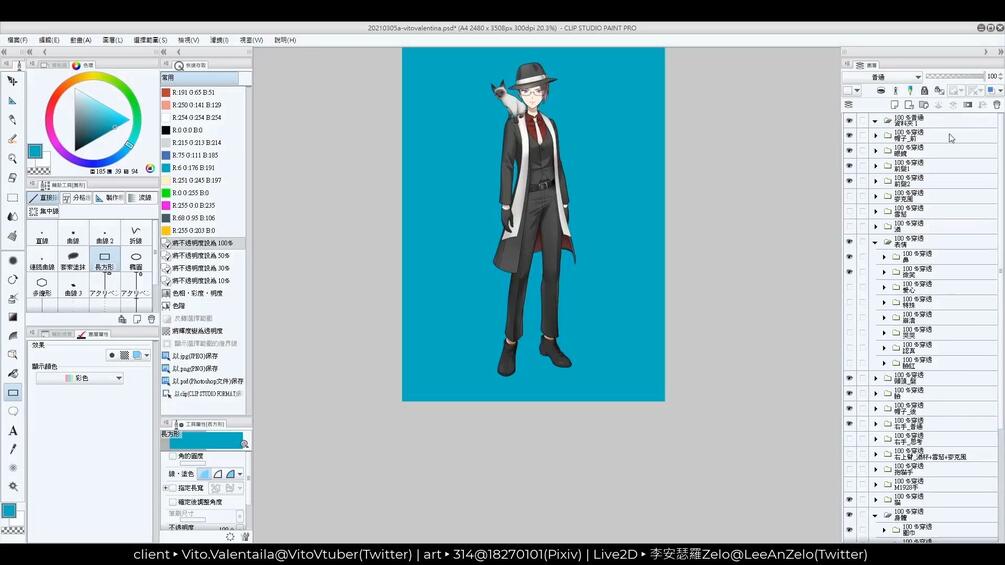Open the 編輯(E) menu
Image resolution: width=1005 pixels, height=565 pixels.
click(x=49, y=40)
